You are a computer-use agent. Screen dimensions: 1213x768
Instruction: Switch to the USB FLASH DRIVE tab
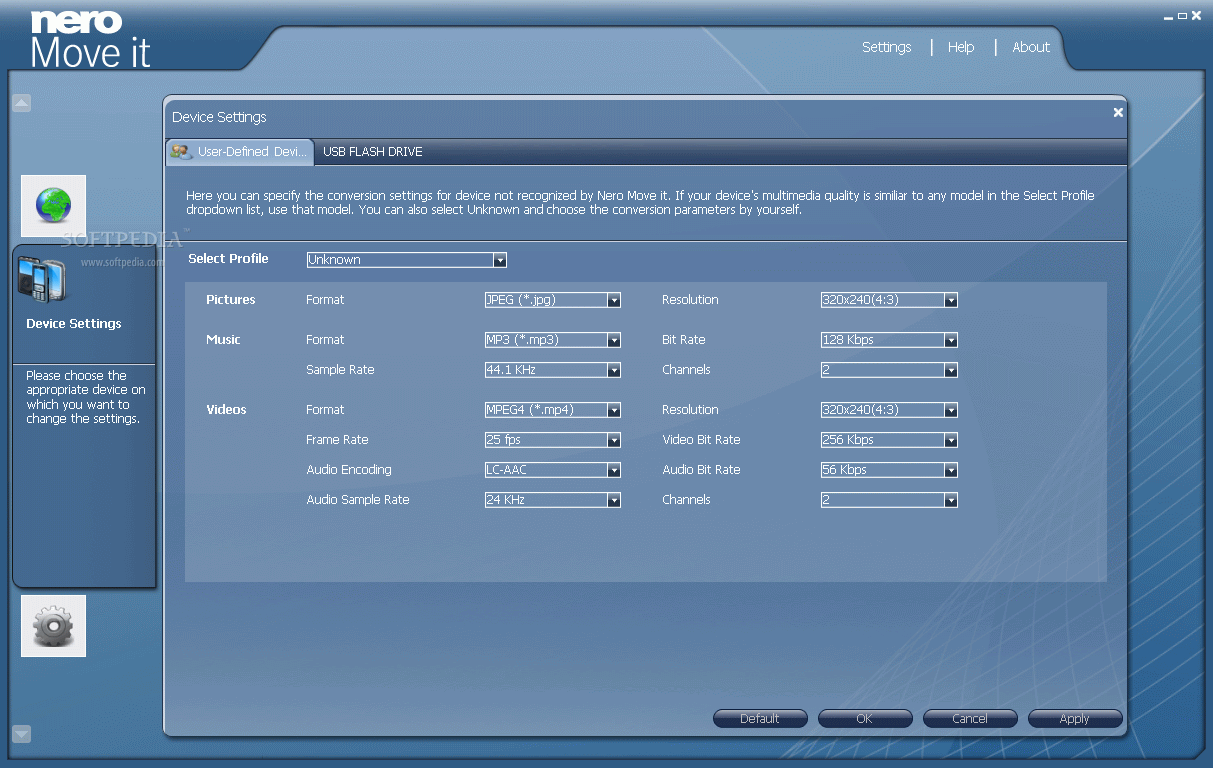point(372,152)
